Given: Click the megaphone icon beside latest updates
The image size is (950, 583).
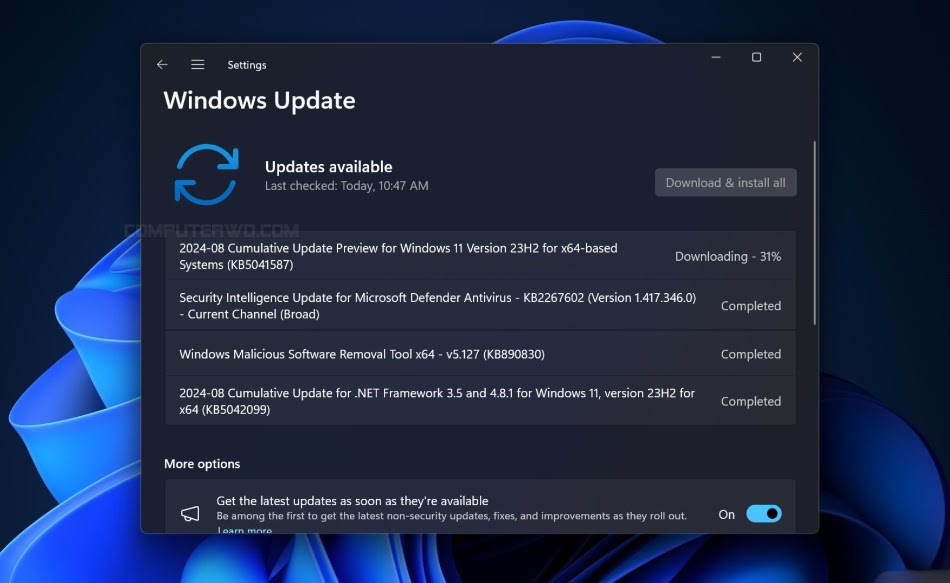Looking at the screenshot, I should pyautogui.click(x=190, y=514).
